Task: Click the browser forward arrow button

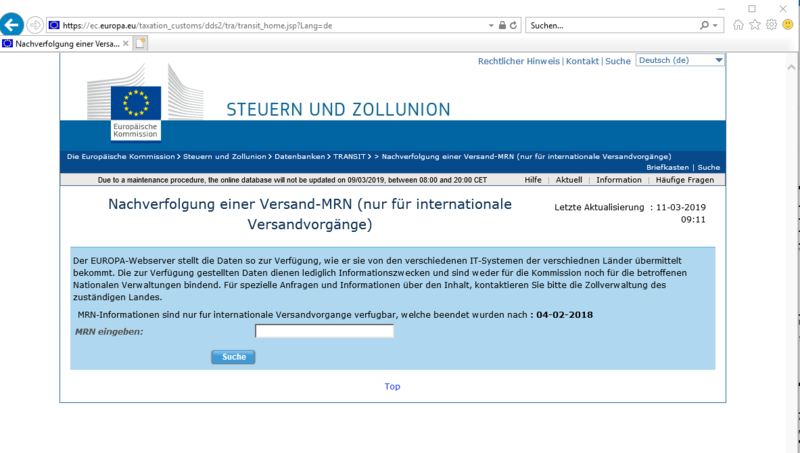Action: pyautogui.click(x=35, y=24)
